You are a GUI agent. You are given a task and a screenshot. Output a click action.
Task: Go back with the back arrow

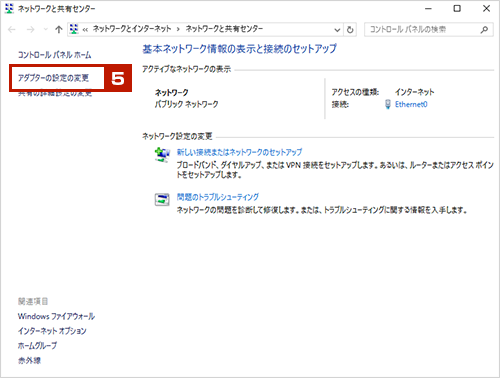pyautogui.click(x=12, y=30)
